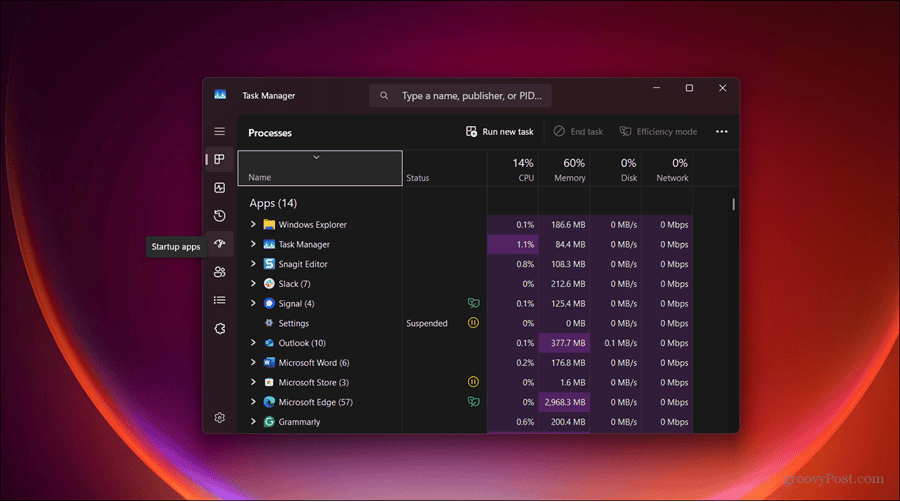Click Signal's efficiency mode leaf icon

click(x=474, y=303)
